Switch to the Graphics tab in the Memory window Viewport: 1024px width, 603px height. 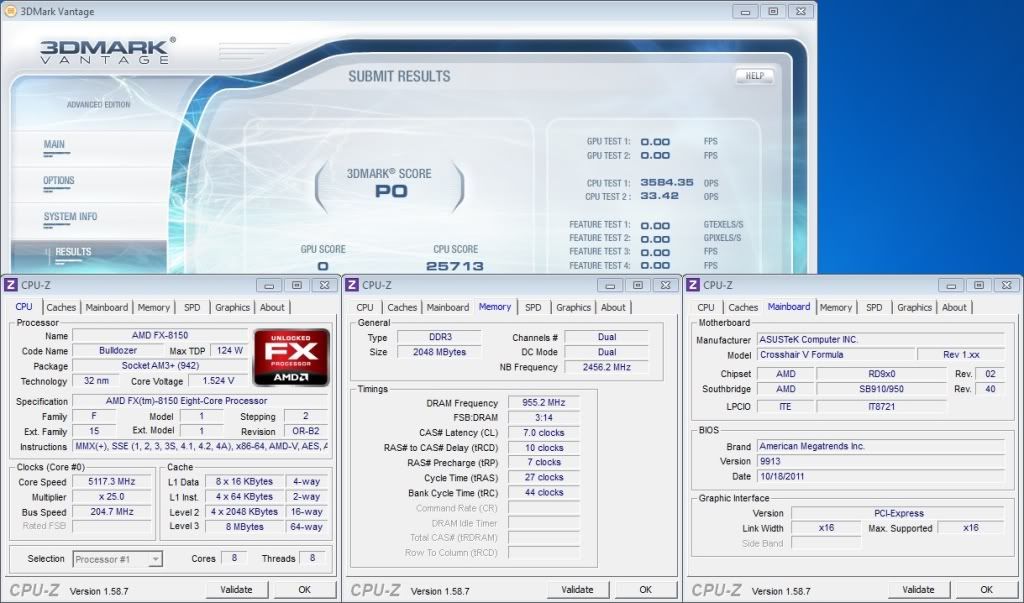(x=576, y=307)
